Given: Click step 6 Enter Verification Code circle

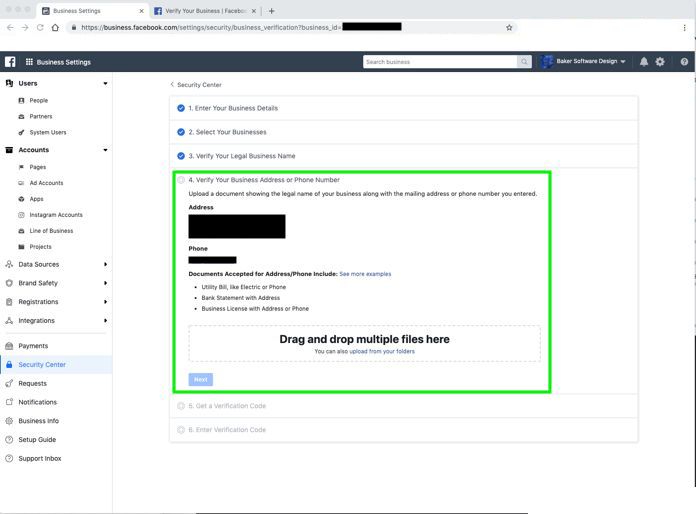Looking at the screenshot, I should [x=181, y=430].
